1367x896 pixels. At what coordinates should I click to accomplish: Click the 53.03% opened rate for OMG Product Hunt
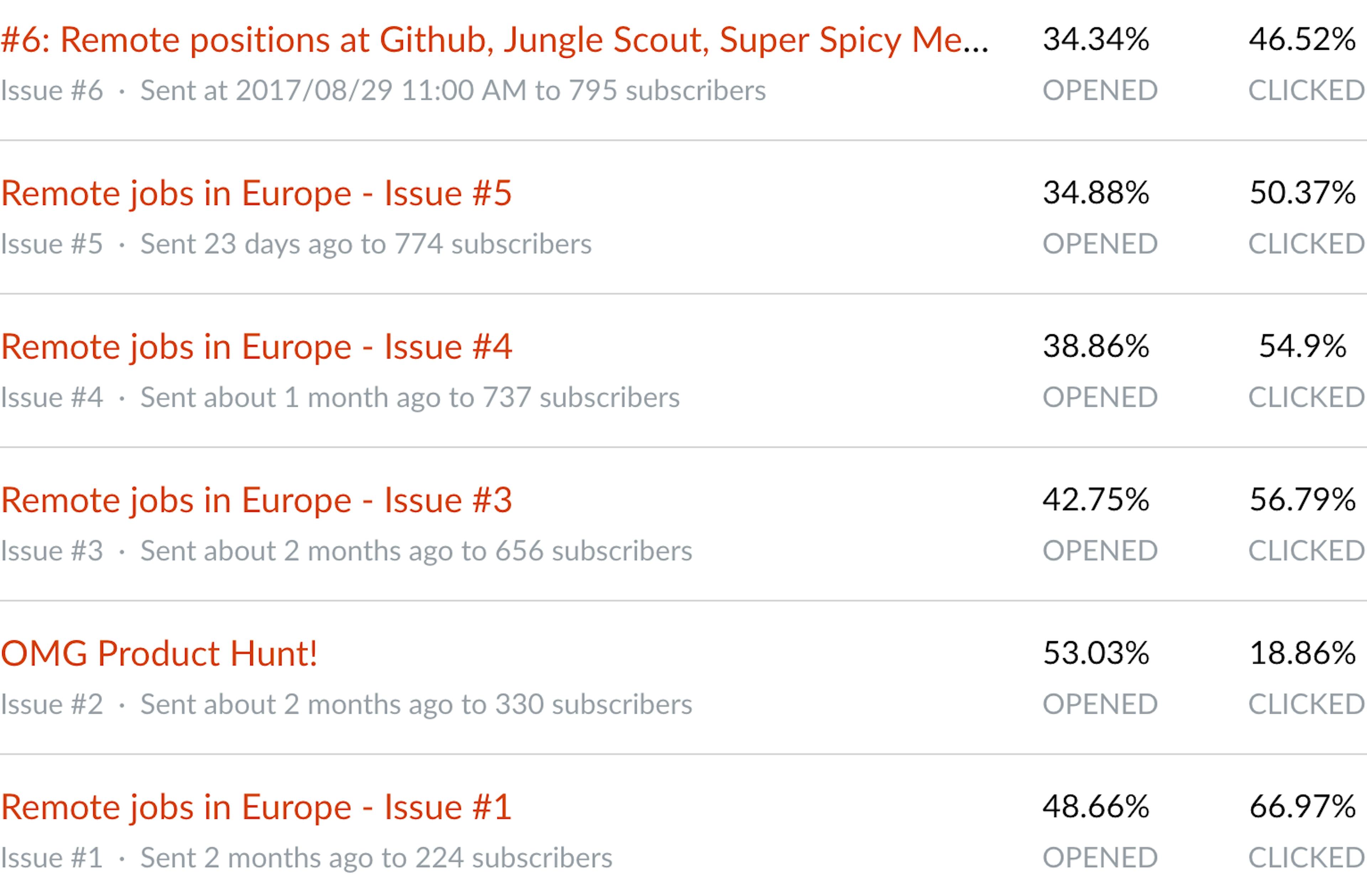coord(1096,654)
